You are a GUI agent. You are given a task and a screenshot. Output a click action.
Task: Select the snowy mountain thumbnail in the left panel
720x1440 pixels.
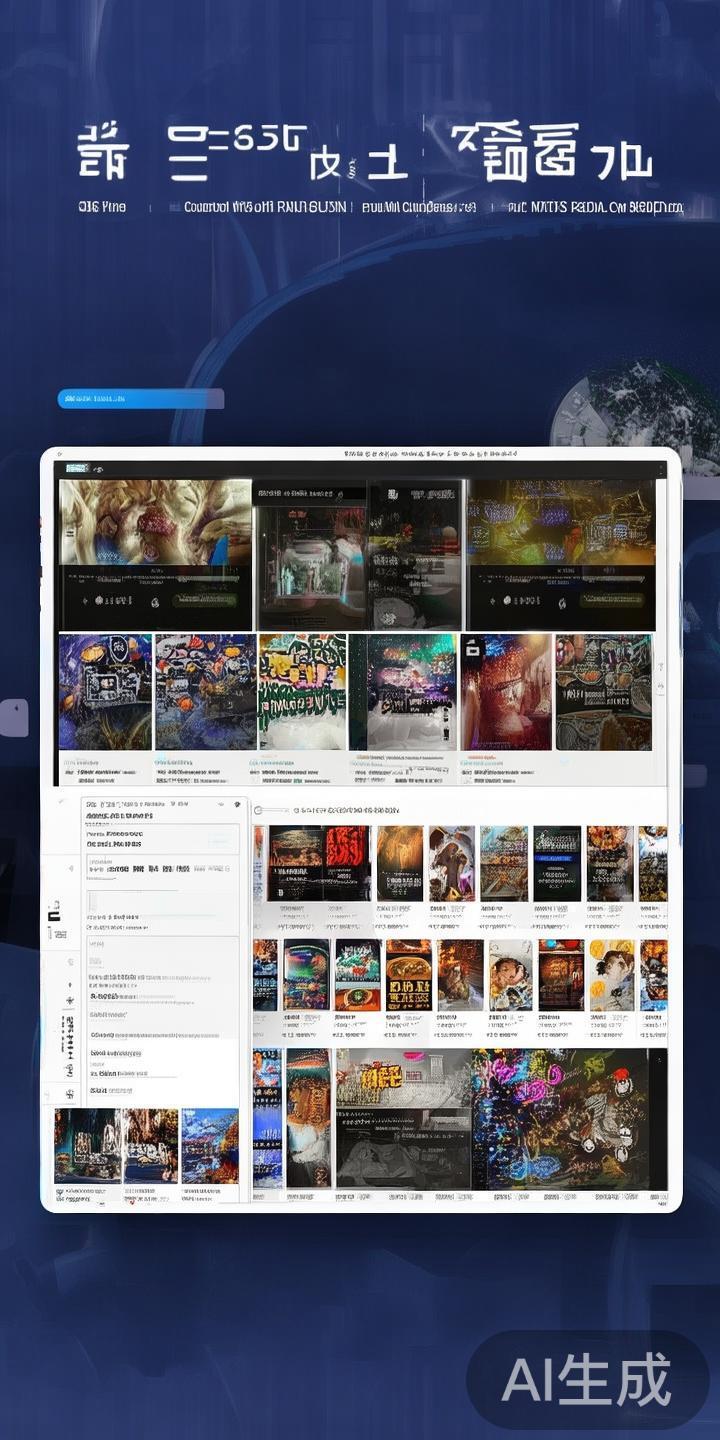(210, 1145)
